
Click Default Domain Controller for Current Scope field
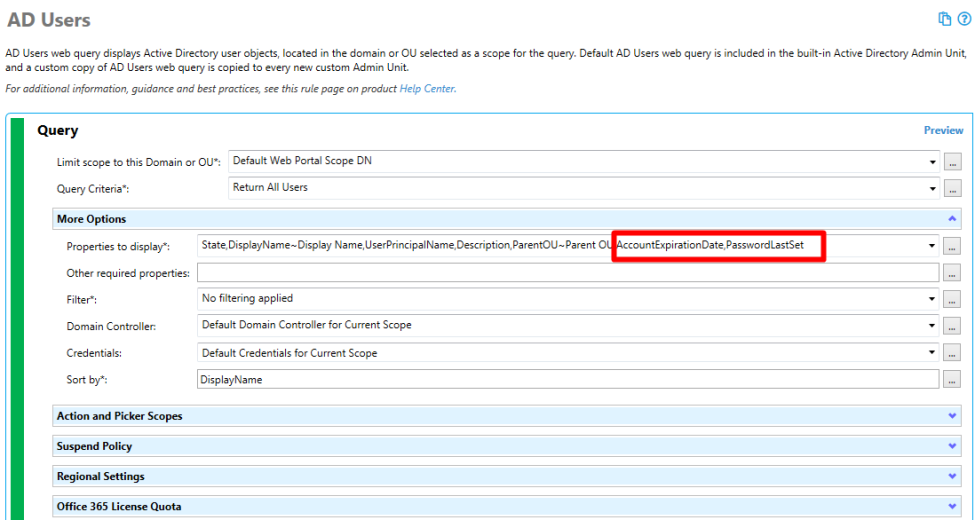[x=568, y=325]
